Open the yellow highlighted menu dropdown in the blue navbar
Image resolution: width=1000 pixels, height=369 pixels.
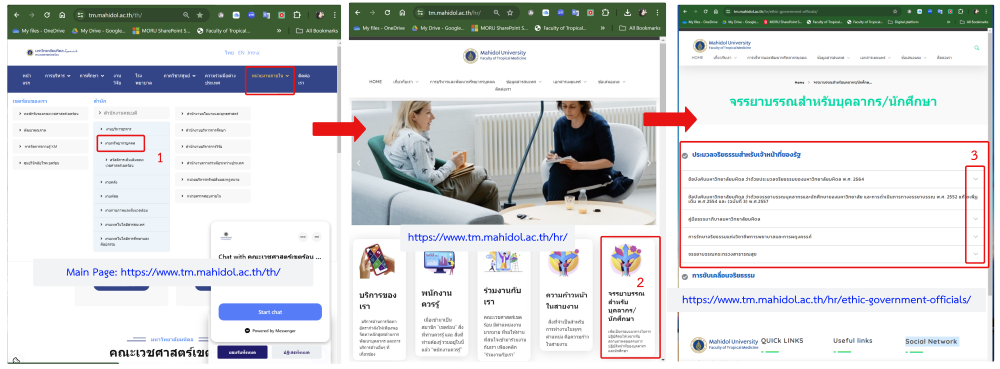tap(270, 76)
